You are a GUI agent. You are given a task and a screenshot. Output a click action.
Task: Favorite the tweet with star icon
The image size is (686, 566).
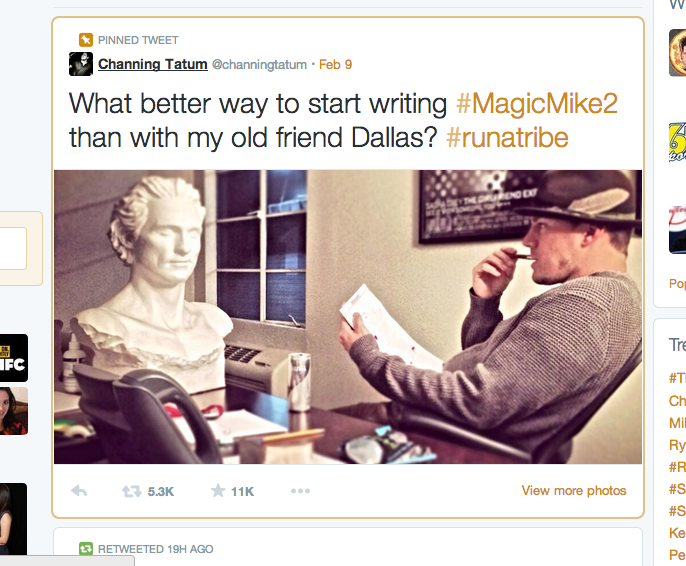(x=217, y=491)
